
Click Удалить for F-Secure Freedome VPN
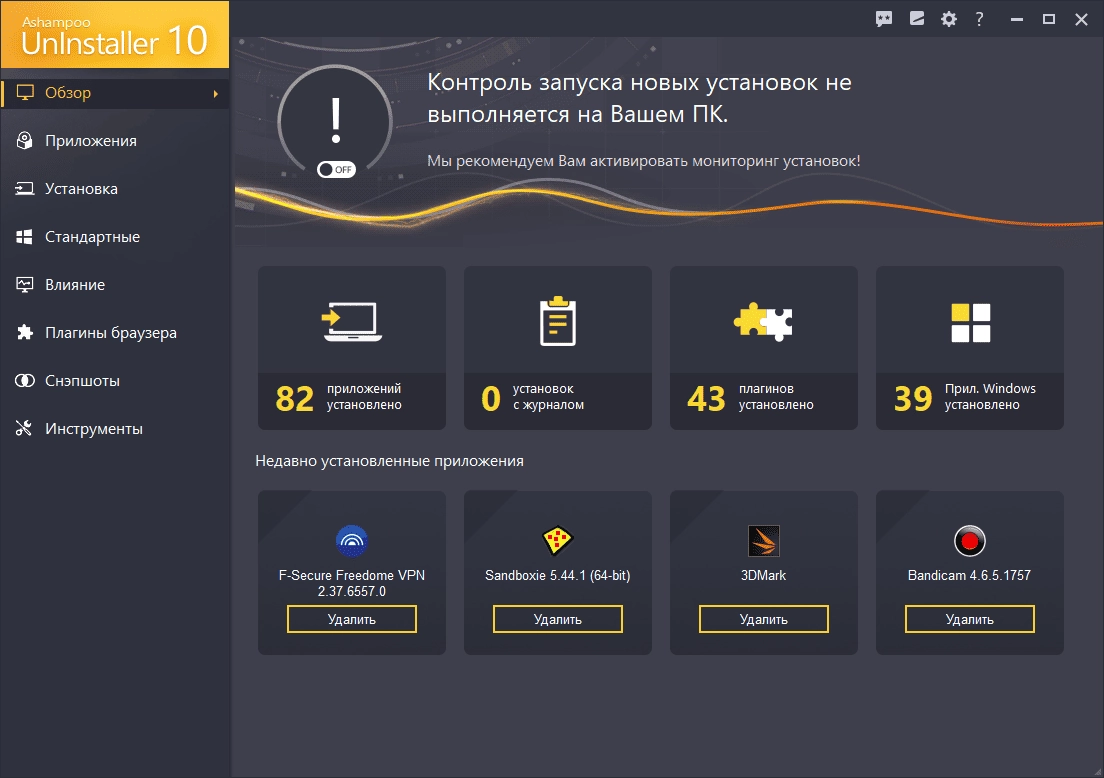pyautogui.click(x=352, y=619)
